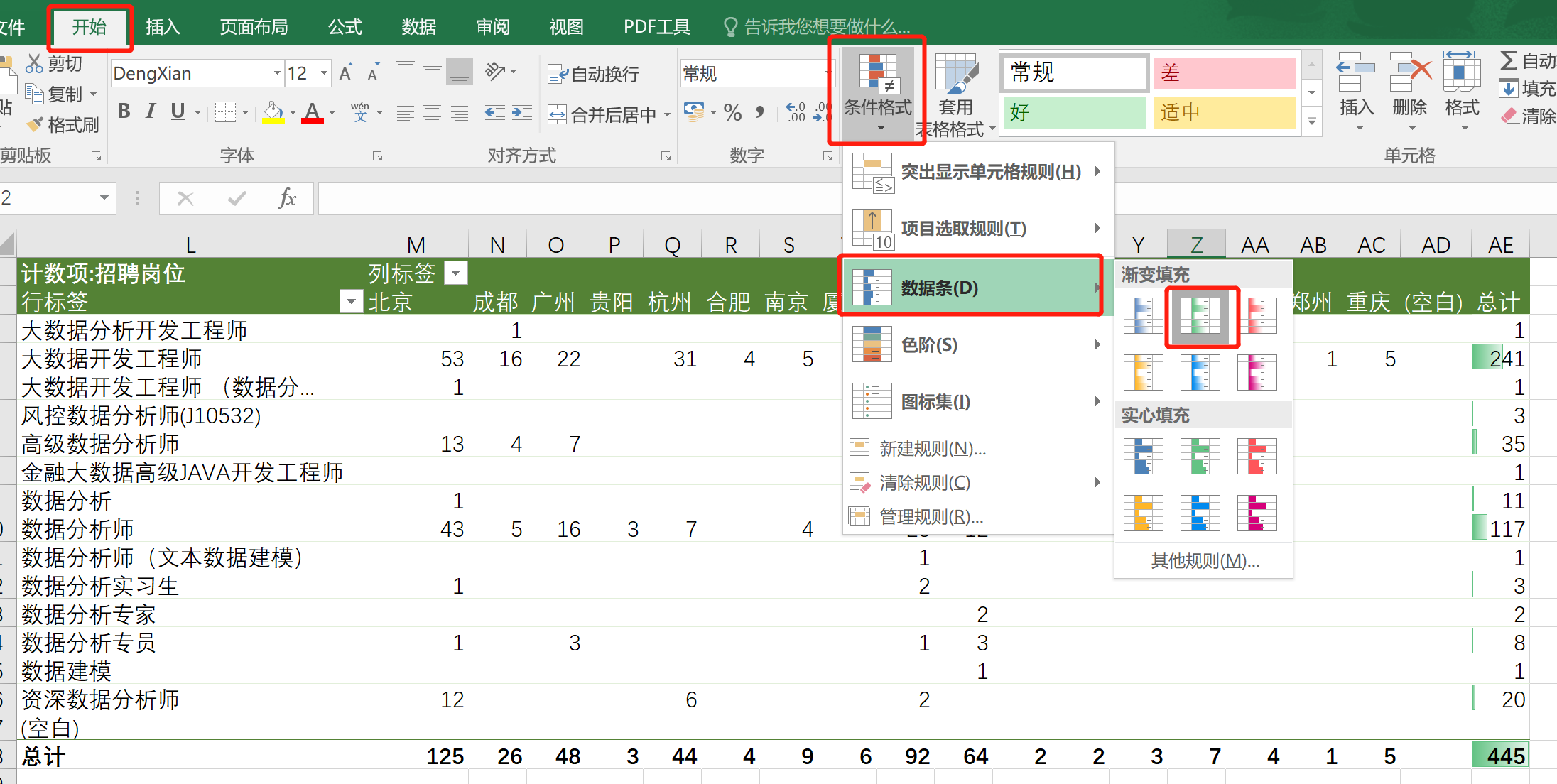Open the row labels filter dropdown
The width and height of the screenshot is (1557, 784).
351,302
